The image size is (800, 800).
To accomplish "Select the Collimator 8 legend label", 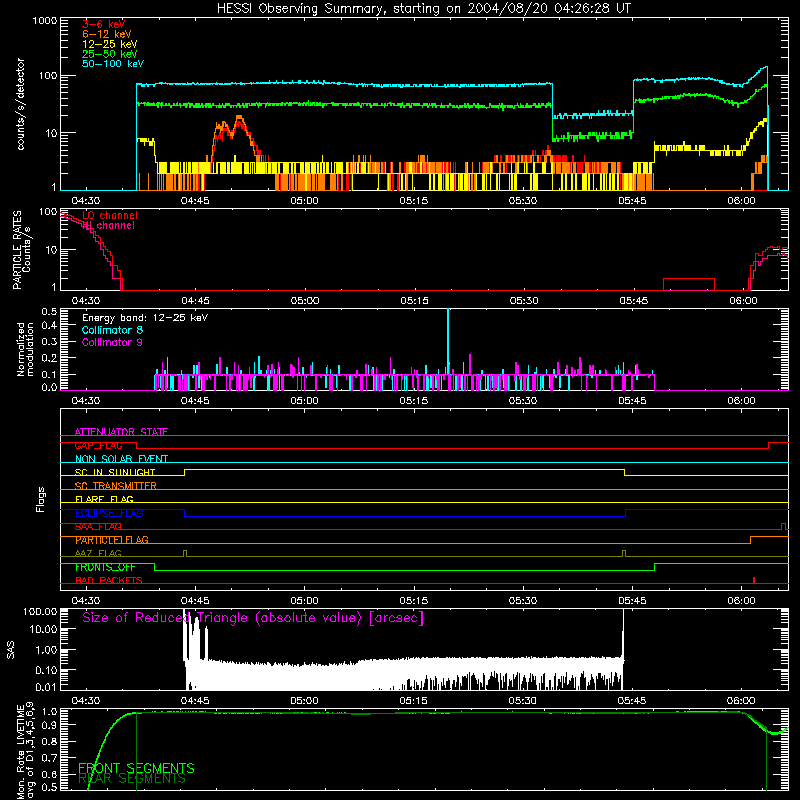I will click(x=112, y=330).
